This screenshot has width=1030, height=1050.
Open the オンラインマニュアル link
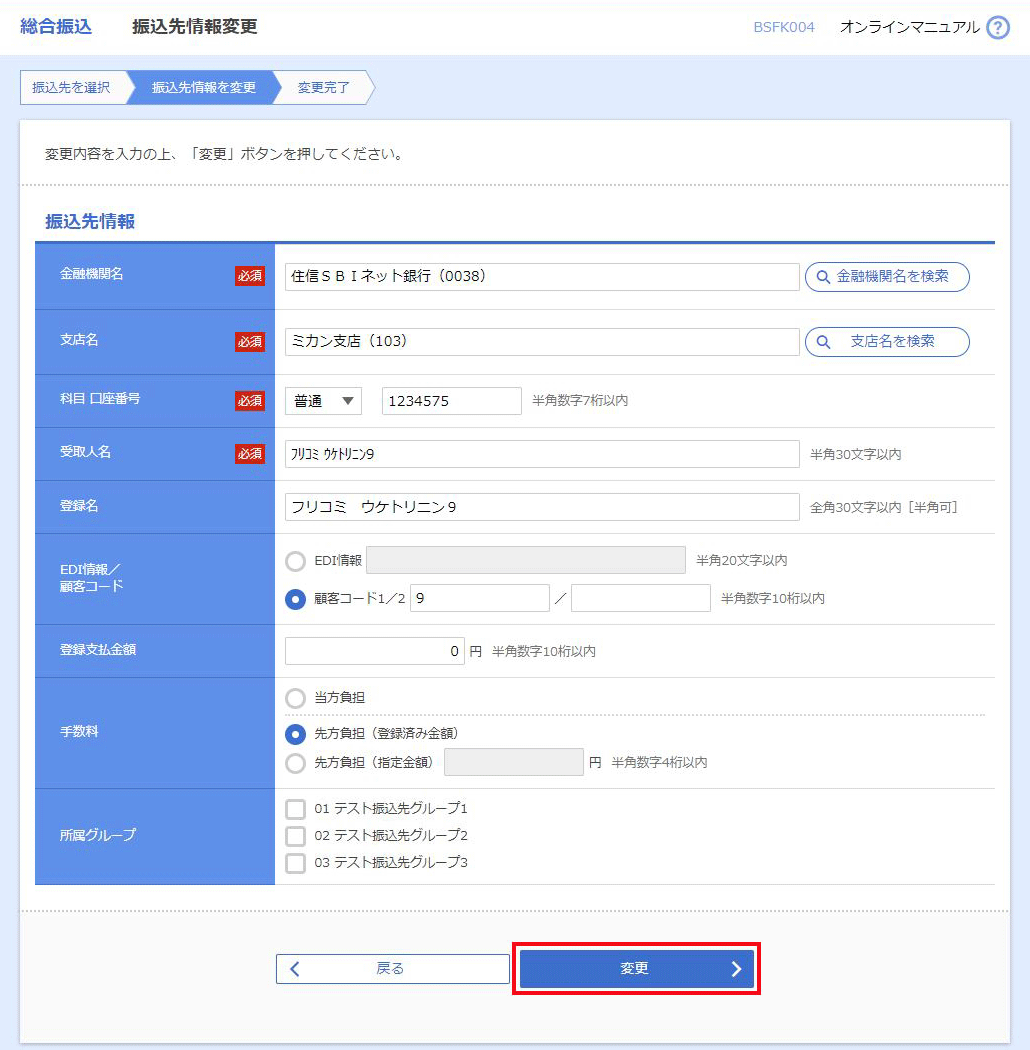pos(909,27)
